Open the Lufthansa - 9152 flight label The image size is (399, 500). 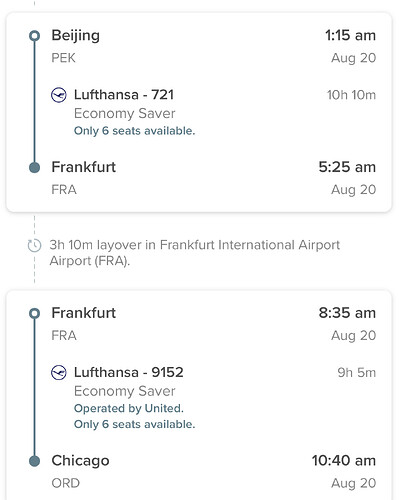click(129, 372)
